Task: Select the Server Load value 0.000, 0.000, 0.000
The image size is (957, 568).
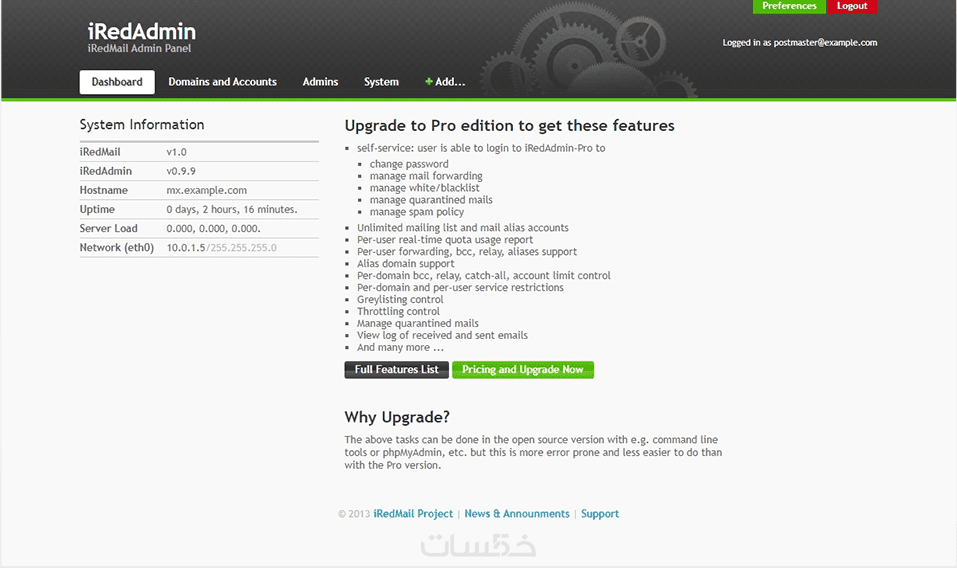Action: [x=213, y=229]
